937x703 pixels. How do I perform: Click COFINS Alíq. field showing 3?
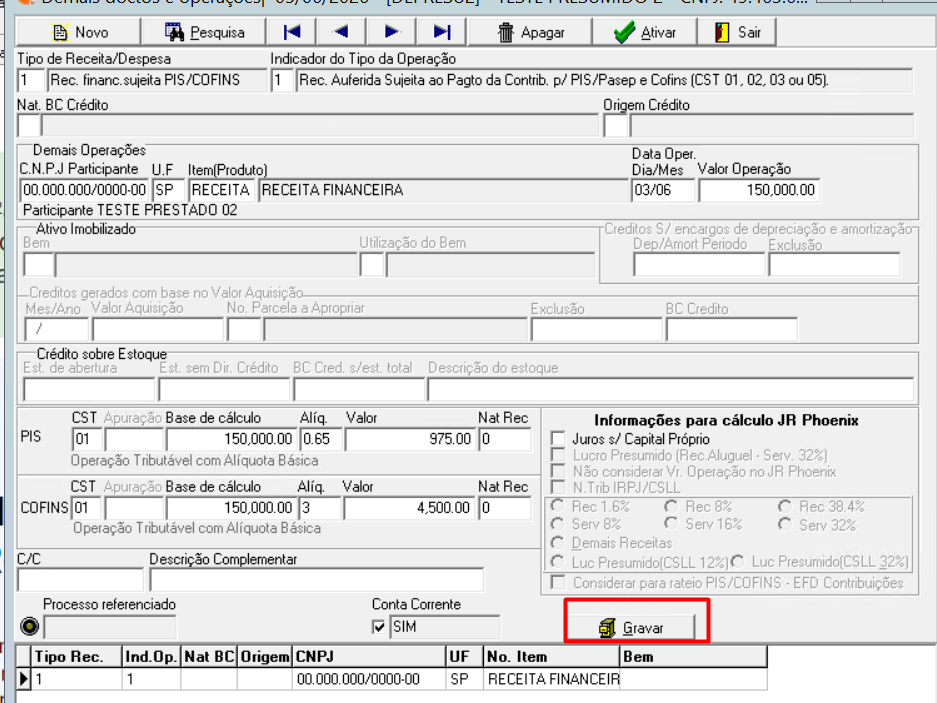[x=320, y=508]
